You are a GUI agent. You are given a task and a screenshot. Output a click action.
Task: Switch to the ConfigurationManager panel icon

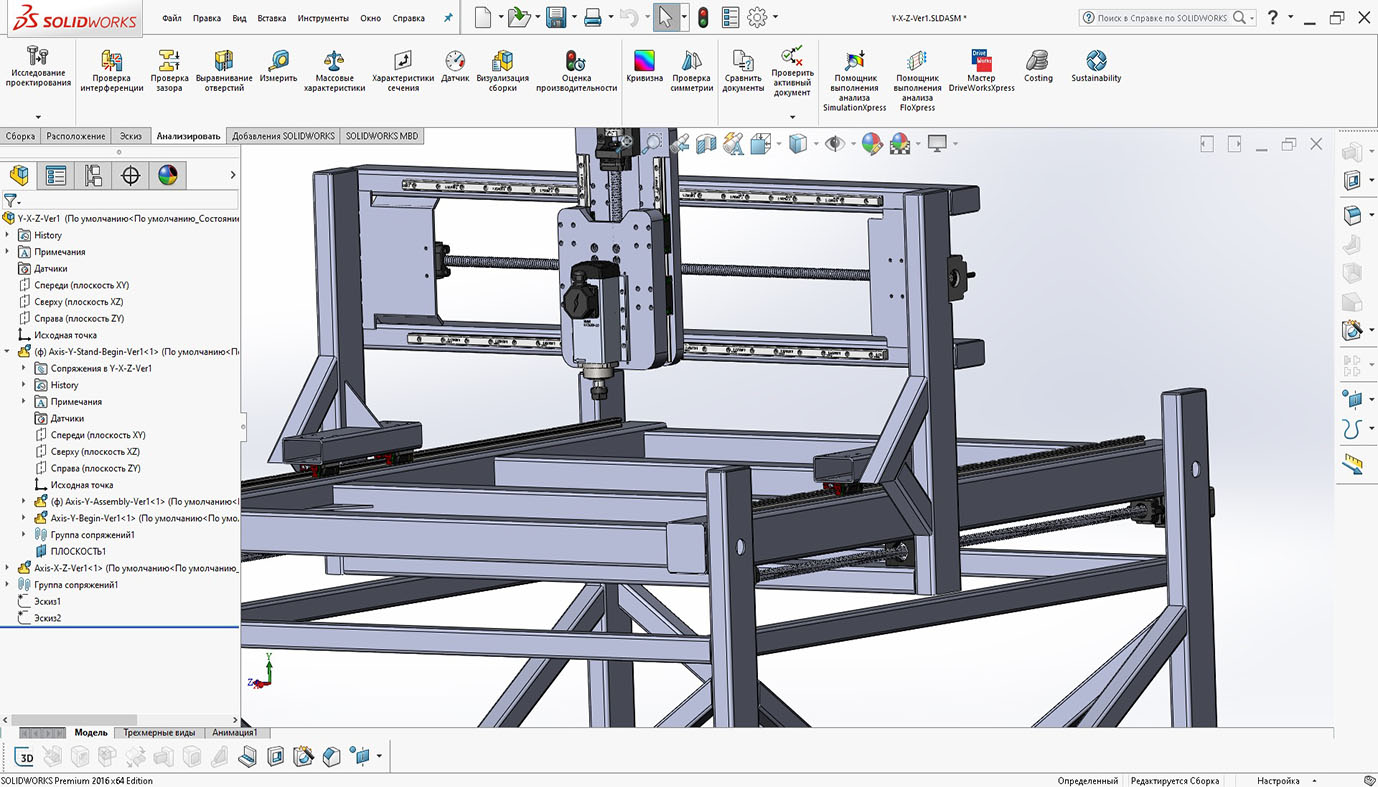coord(93,176)
